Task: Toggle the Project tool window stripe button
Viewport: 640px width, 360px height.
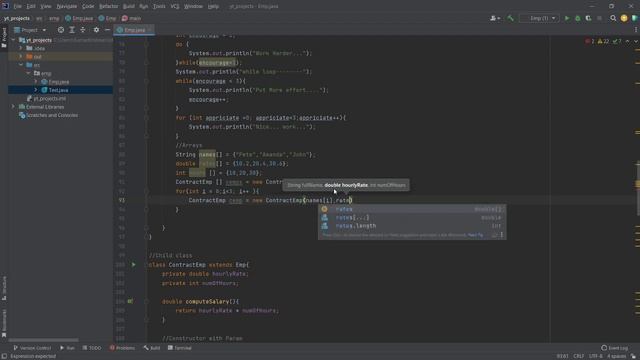Action: coord(4,38)
